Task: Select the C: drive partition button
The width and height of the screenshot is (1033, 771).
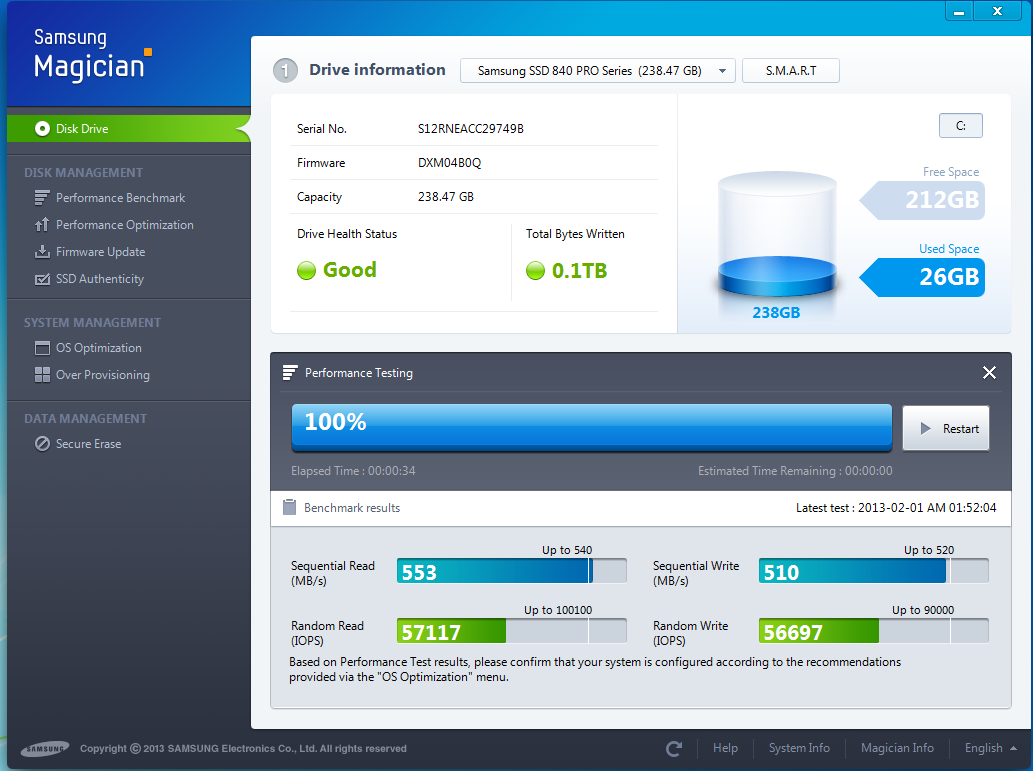Action: pyautogui.click(x=960, y=126)
